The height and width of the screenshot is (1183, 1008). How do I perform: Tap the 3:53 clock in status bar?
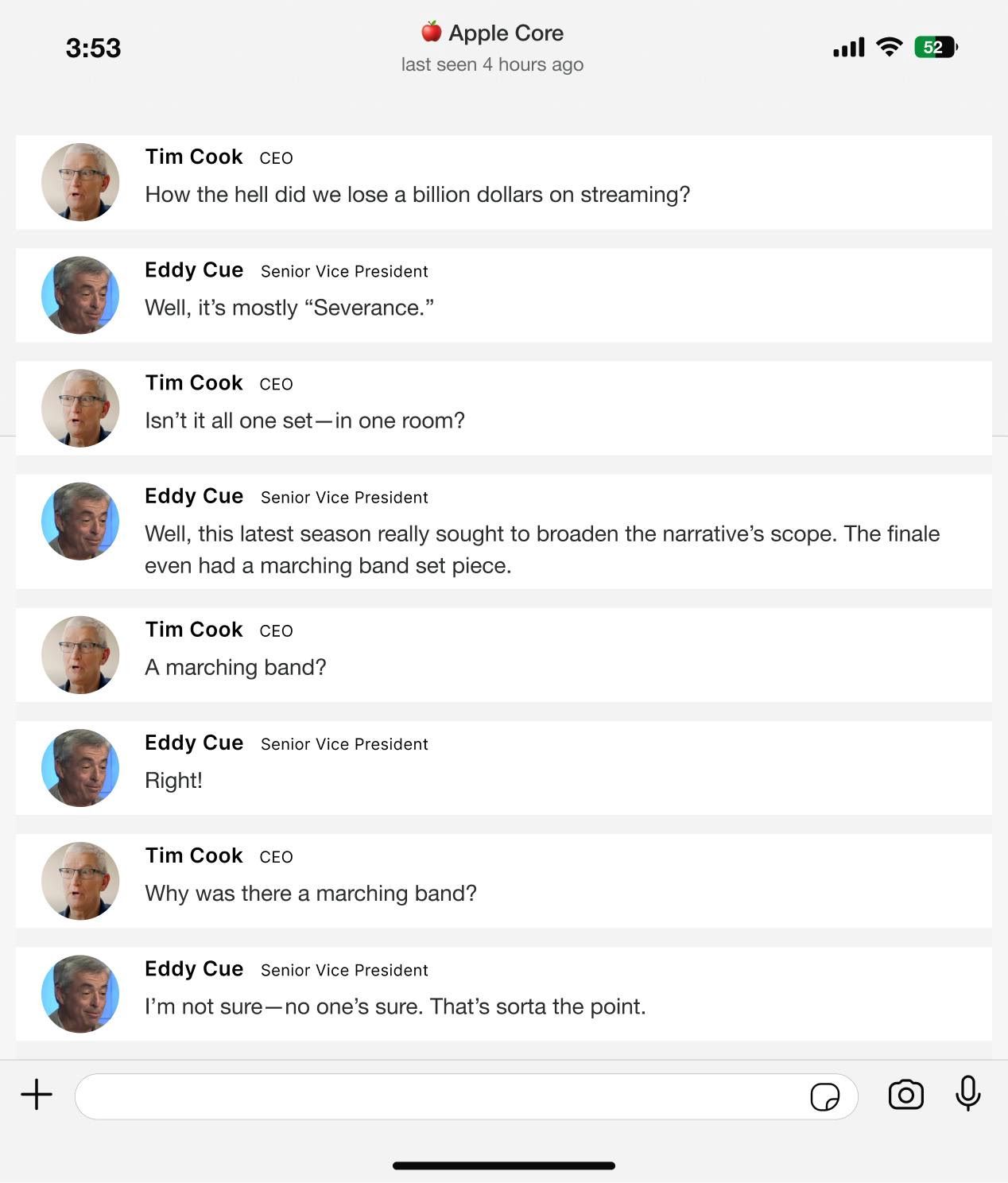pos(93,48)
